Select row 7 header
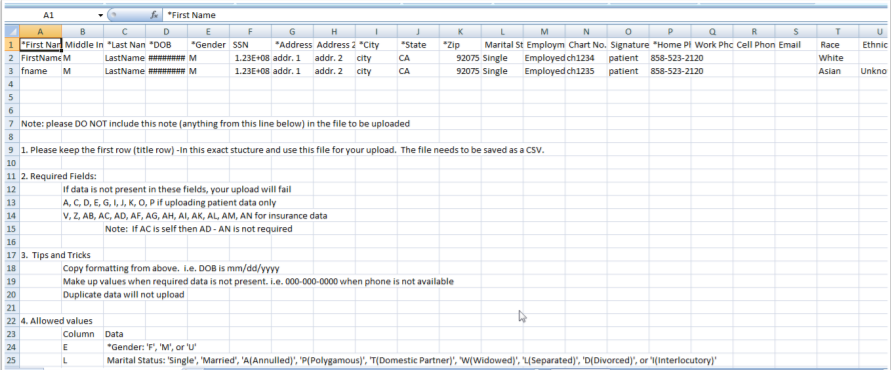891x370 pixels. 12,123
